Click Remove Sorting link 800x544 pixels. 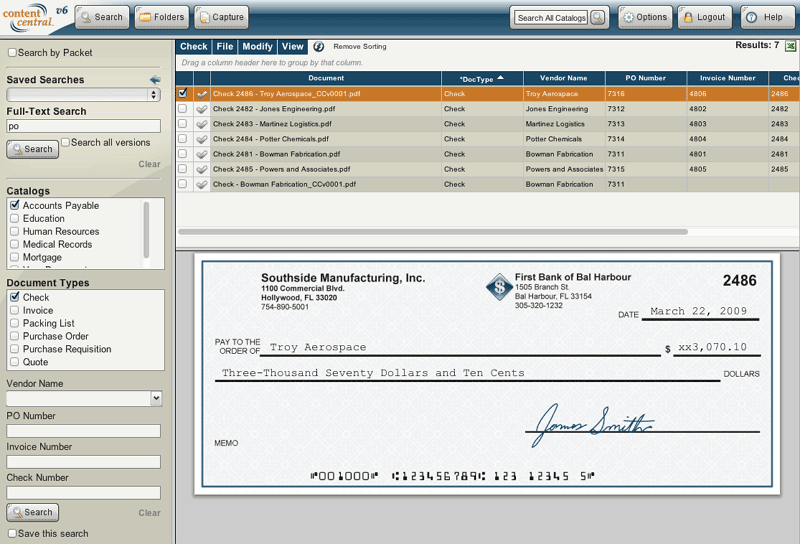click(360, 46)
